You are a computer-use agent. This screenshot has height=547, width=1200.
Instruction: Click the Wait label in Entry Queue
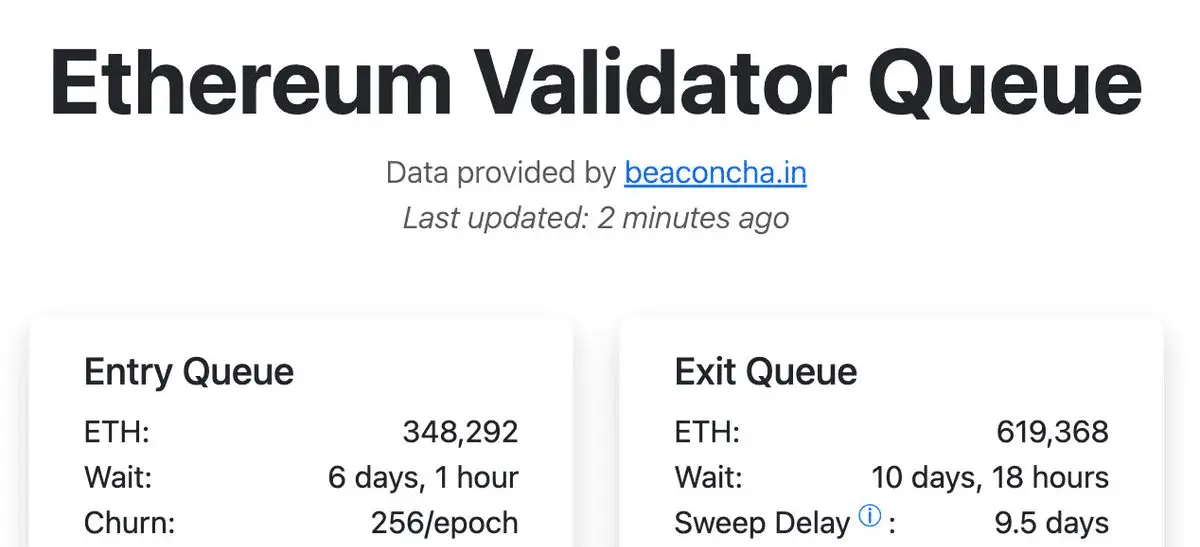point(118,477)
